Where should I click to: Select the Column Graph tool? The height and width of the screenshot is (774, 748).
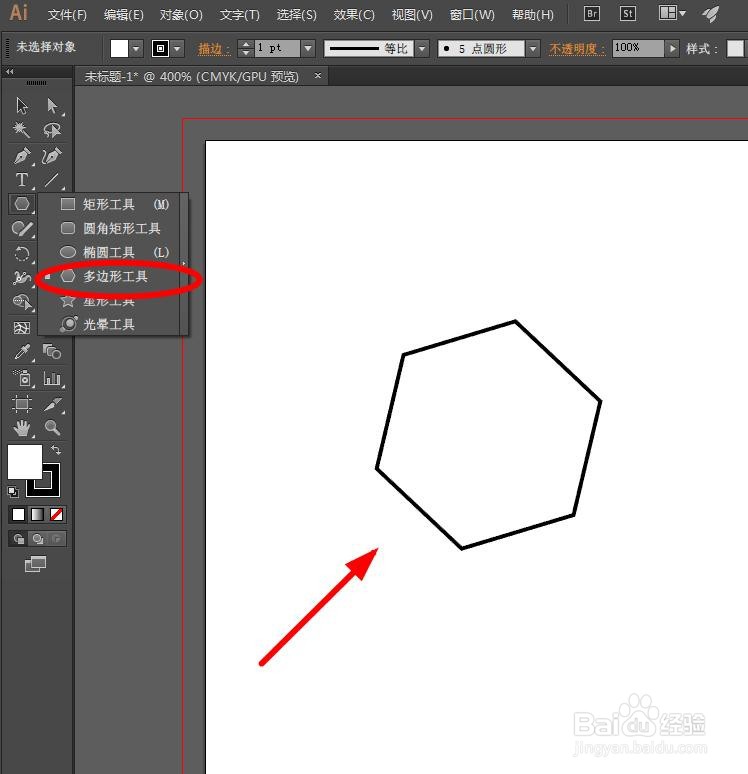coord(52,378)
